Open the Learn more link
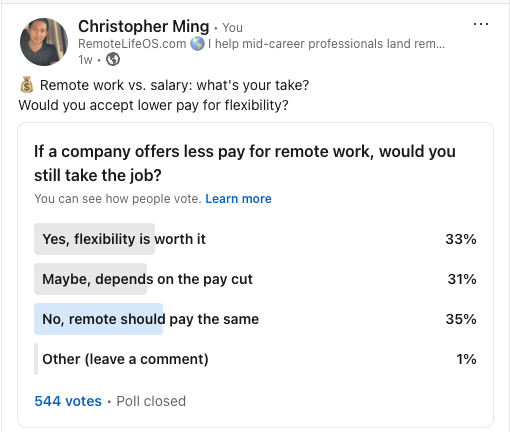Viewport: 510px width, 432px height. click(238, 199)
